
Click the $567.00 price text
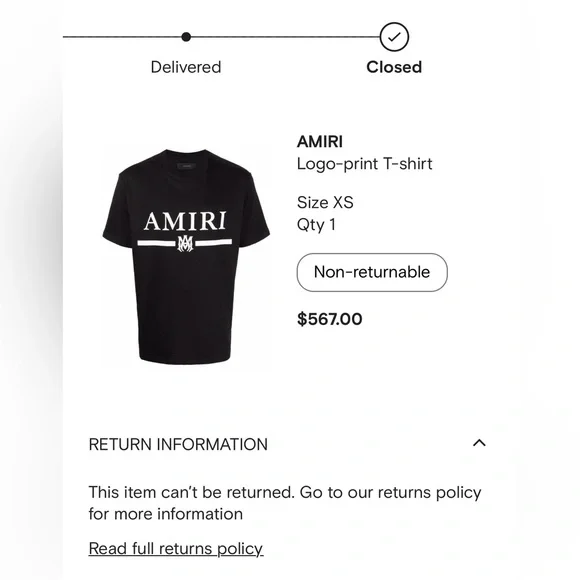coord(330,319)
